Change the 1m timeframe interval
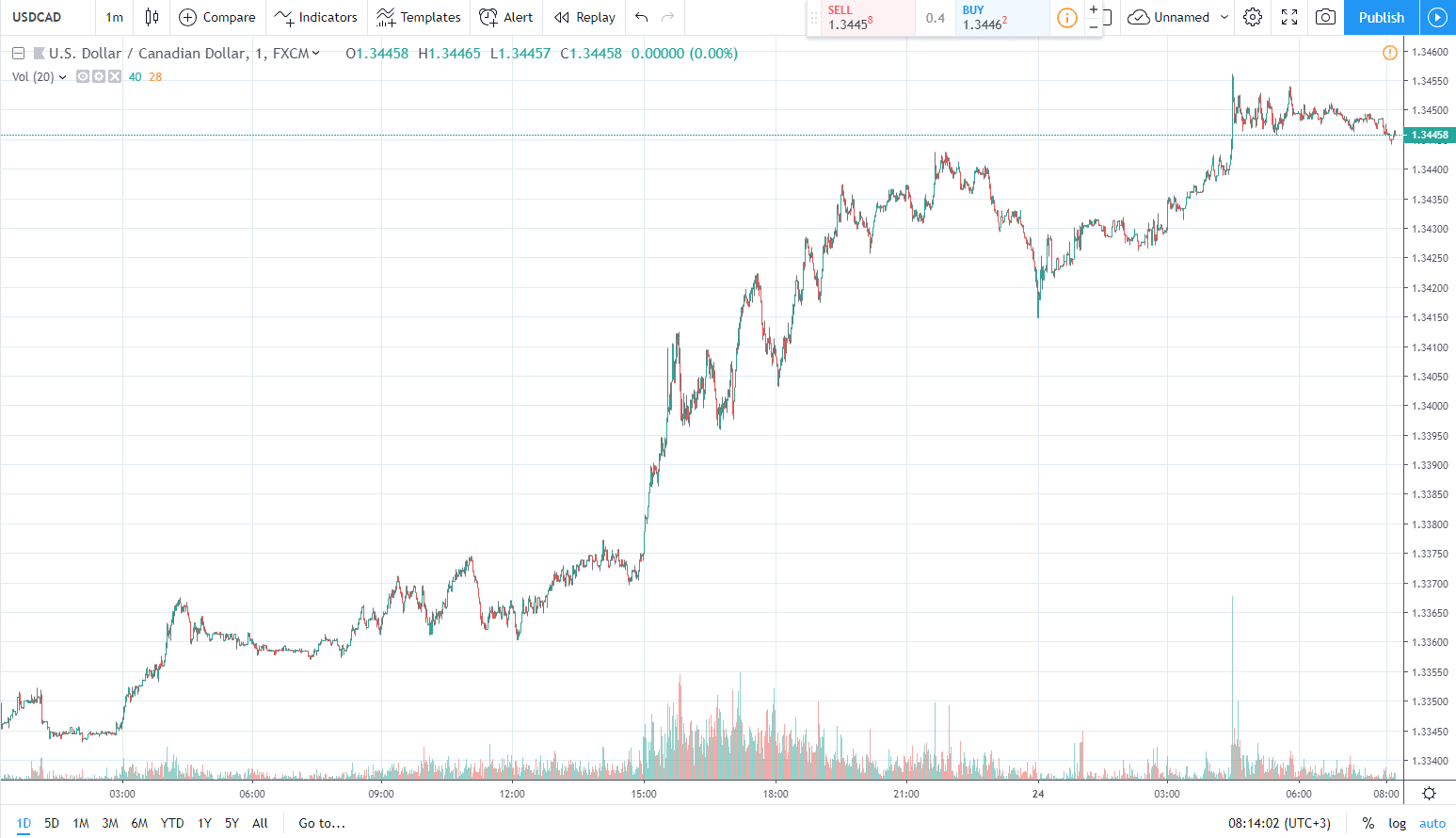The width and height of the screenshot is (1456, 838). point(115,17)
